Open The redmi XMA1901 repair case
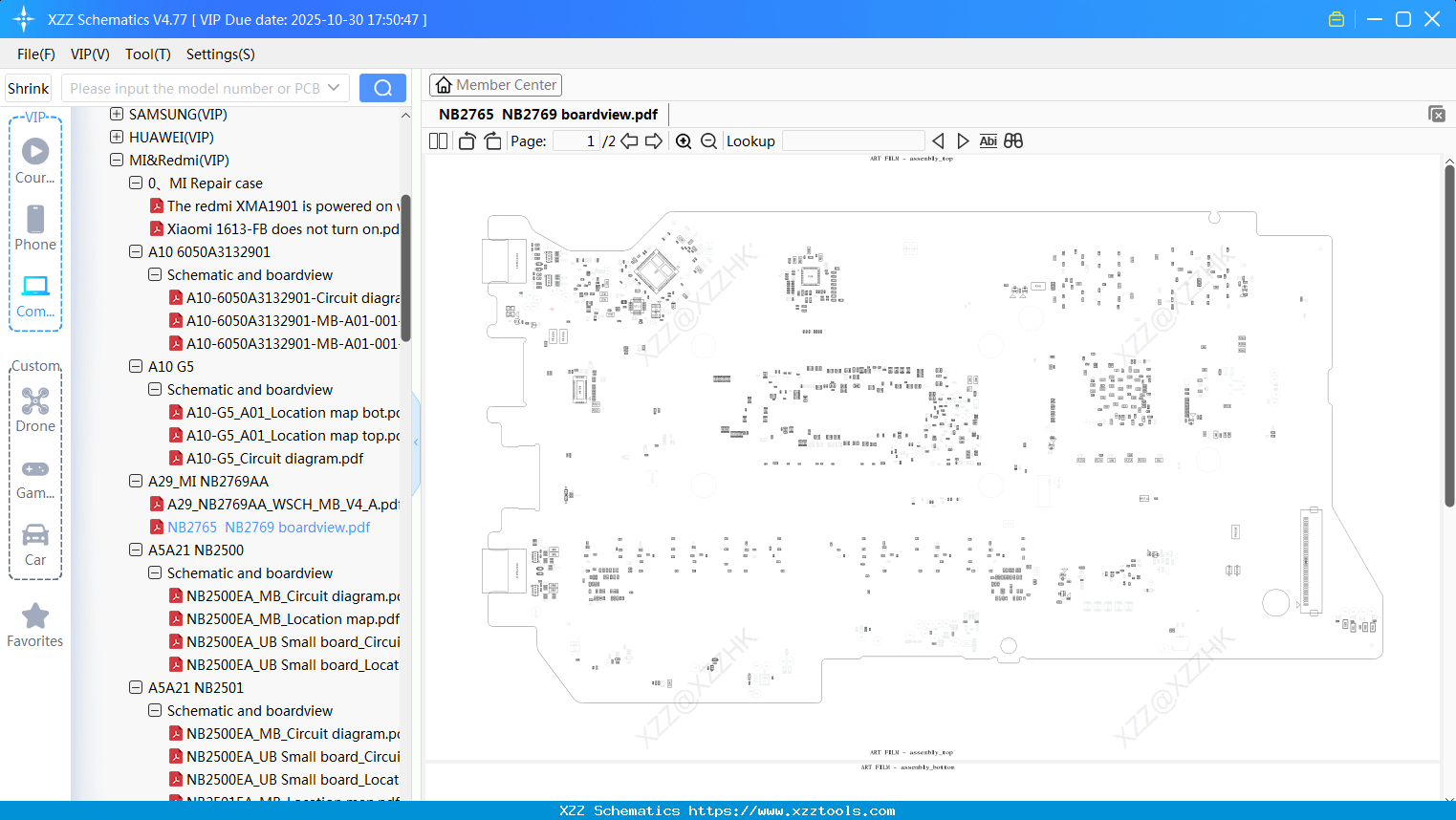Viewport: 1456px width, 820px height. click(283, 206)
